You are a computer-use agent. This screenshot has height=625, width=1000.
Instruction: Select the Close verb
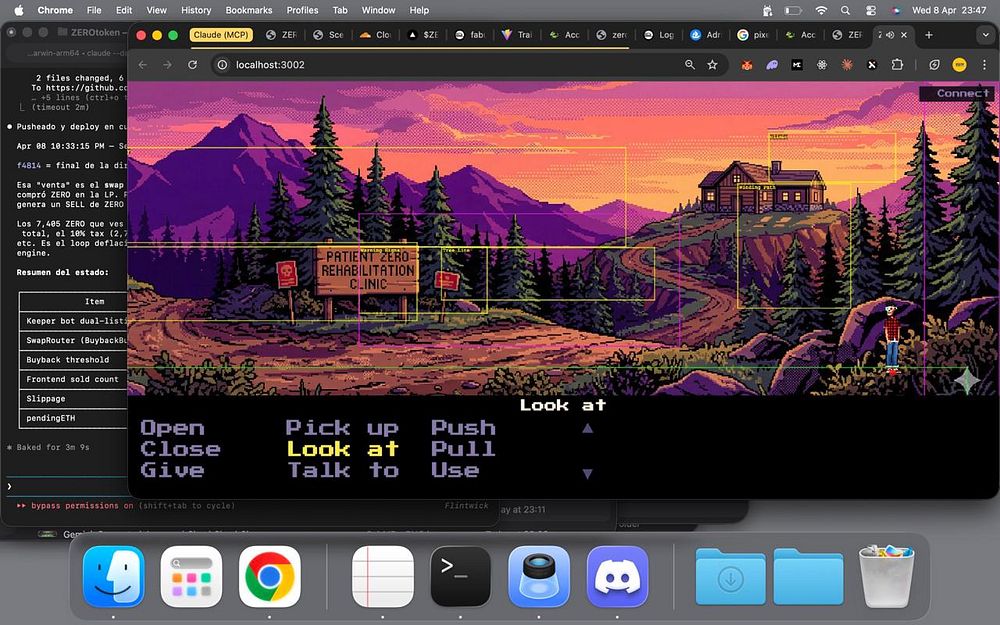pos(180,449)
